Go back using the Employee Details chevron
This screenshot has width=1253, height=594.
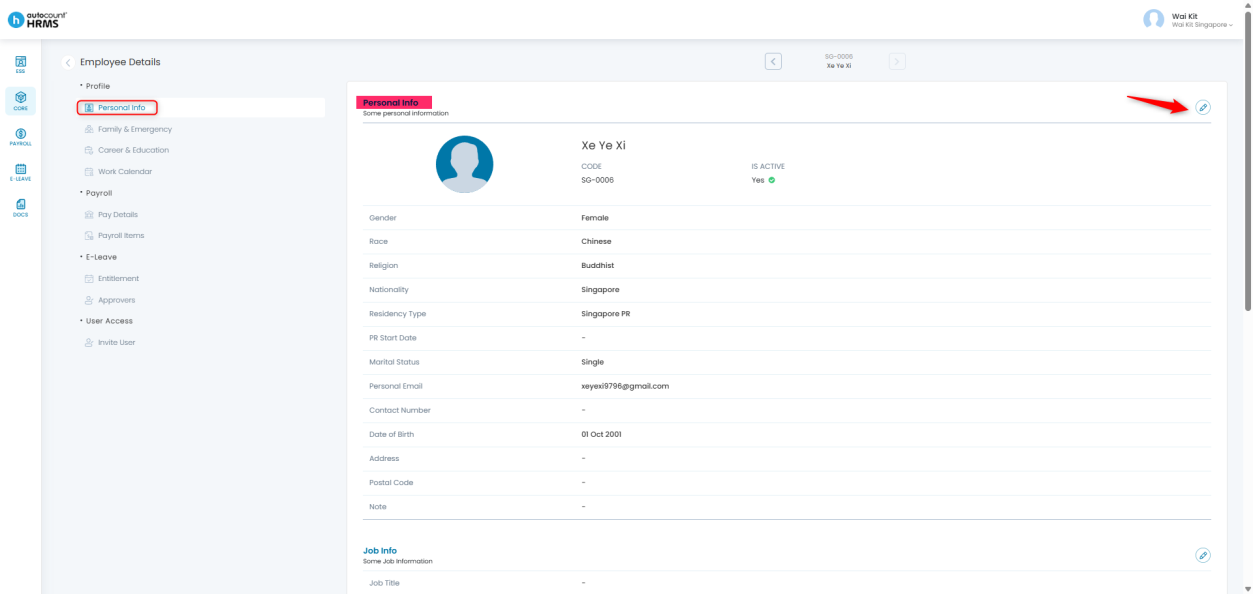click(68, 62)
